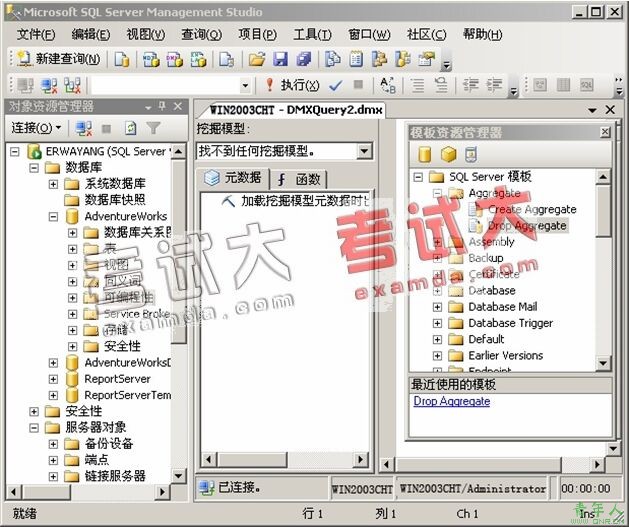Viewport: 629px width, 527px height.
Task: Click the Summary page toolbar icon
Action: (356, 59)
